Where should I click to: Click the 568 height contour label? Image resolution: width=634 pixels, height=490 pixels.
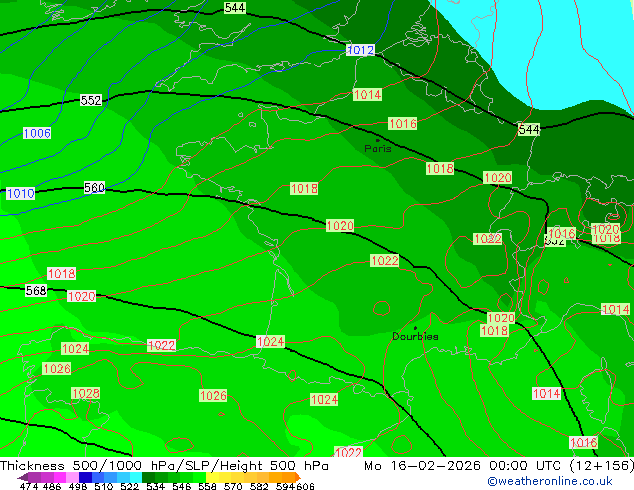(x=36, y=290)
